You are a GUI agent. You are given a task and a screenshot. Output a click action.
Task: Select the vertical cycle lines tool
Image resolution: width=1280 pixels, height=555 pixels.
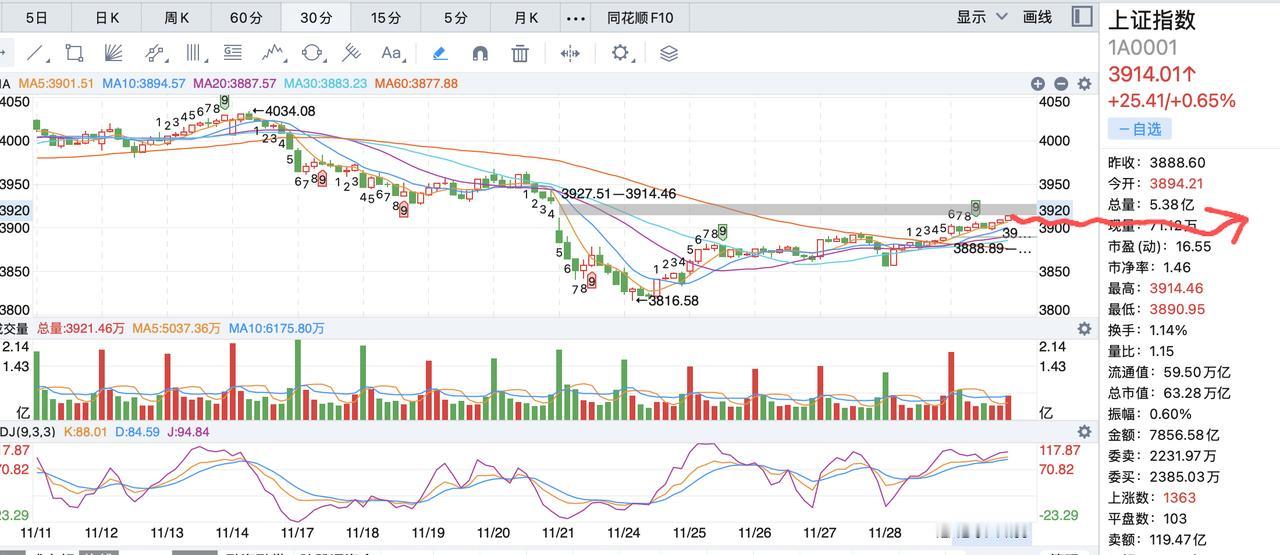194,53
